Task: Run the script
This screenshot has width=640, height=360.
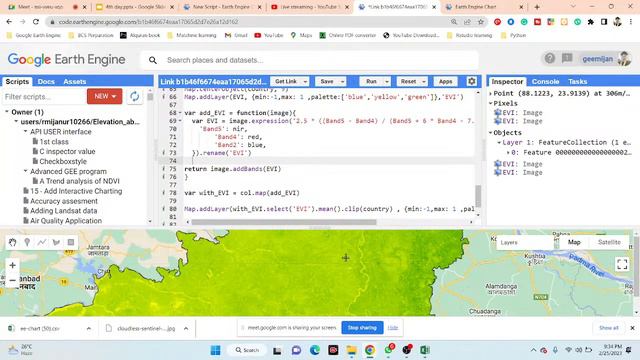Action: 371,82
